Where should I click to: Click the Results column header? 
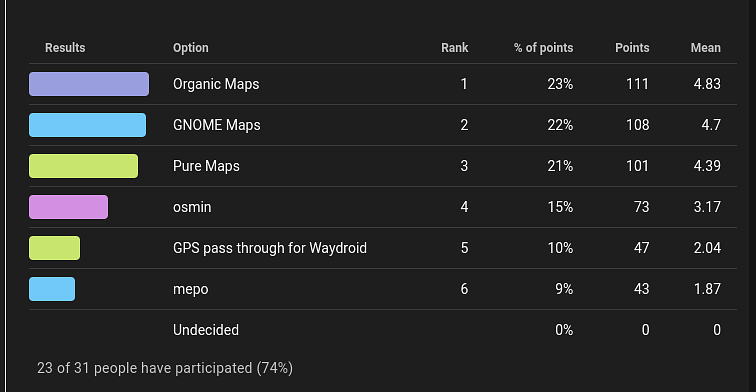(x=65, y=48)
